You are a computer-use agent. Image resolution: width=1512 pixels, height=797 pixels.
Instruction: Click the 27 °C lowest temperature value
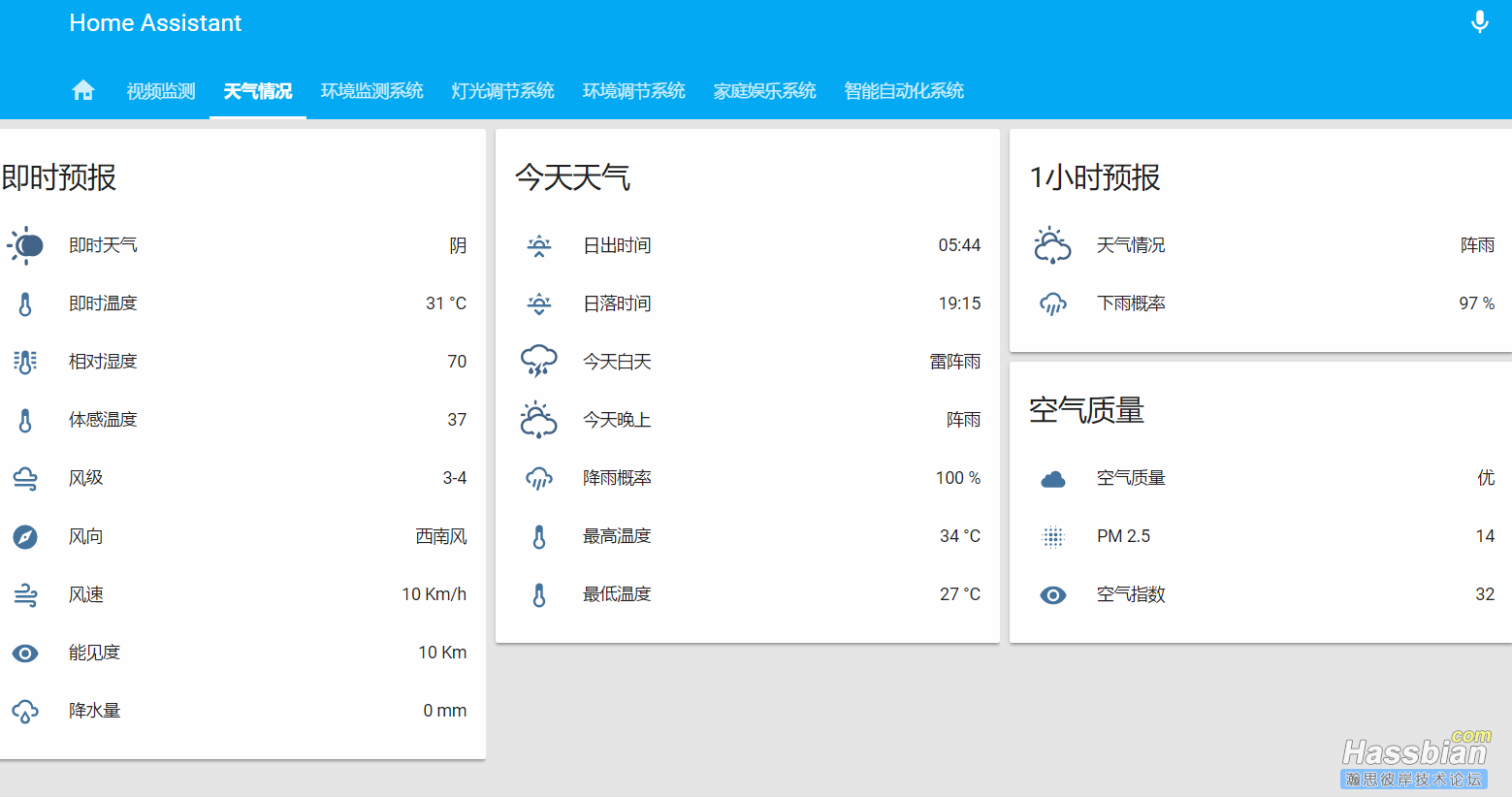click(x=960, y=594)
